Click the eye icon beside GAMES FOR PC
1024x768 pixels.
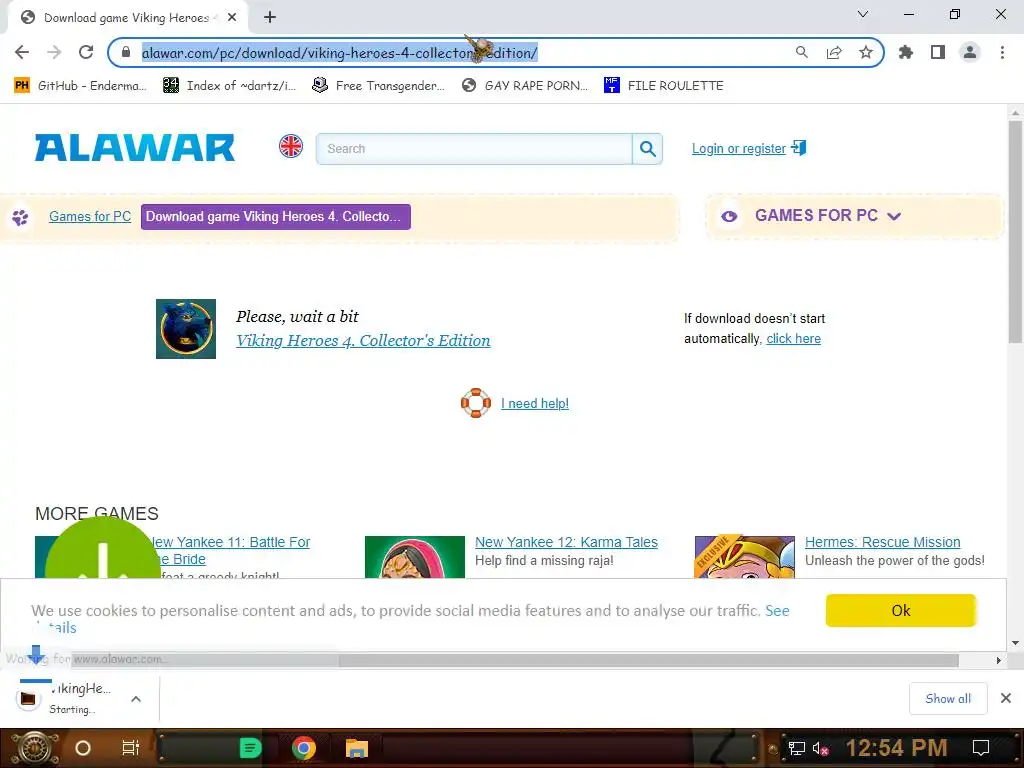(x=729, y=217)
